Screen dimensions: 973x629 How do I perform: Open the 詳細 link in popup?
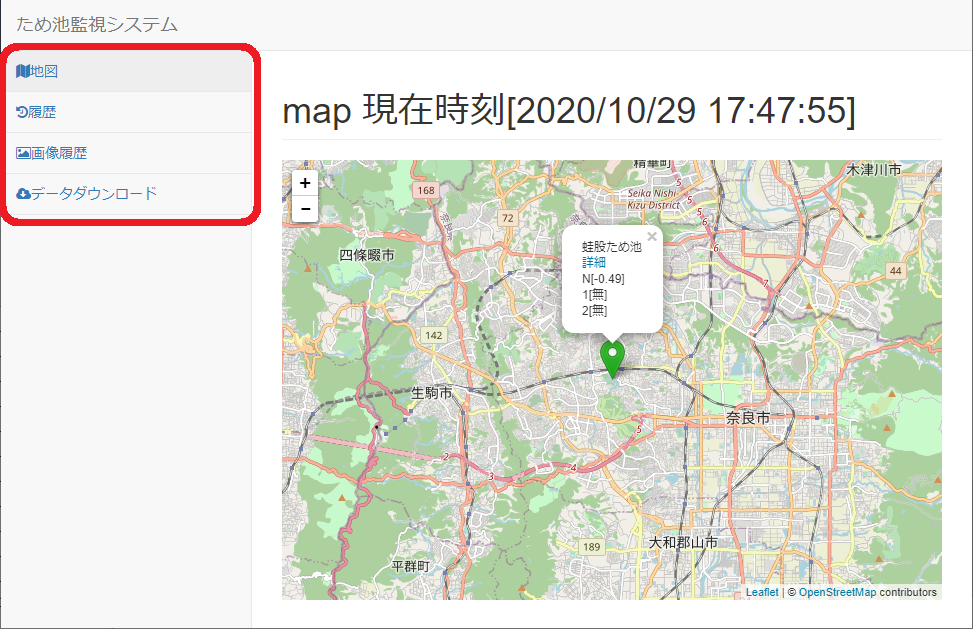(594, 262)
